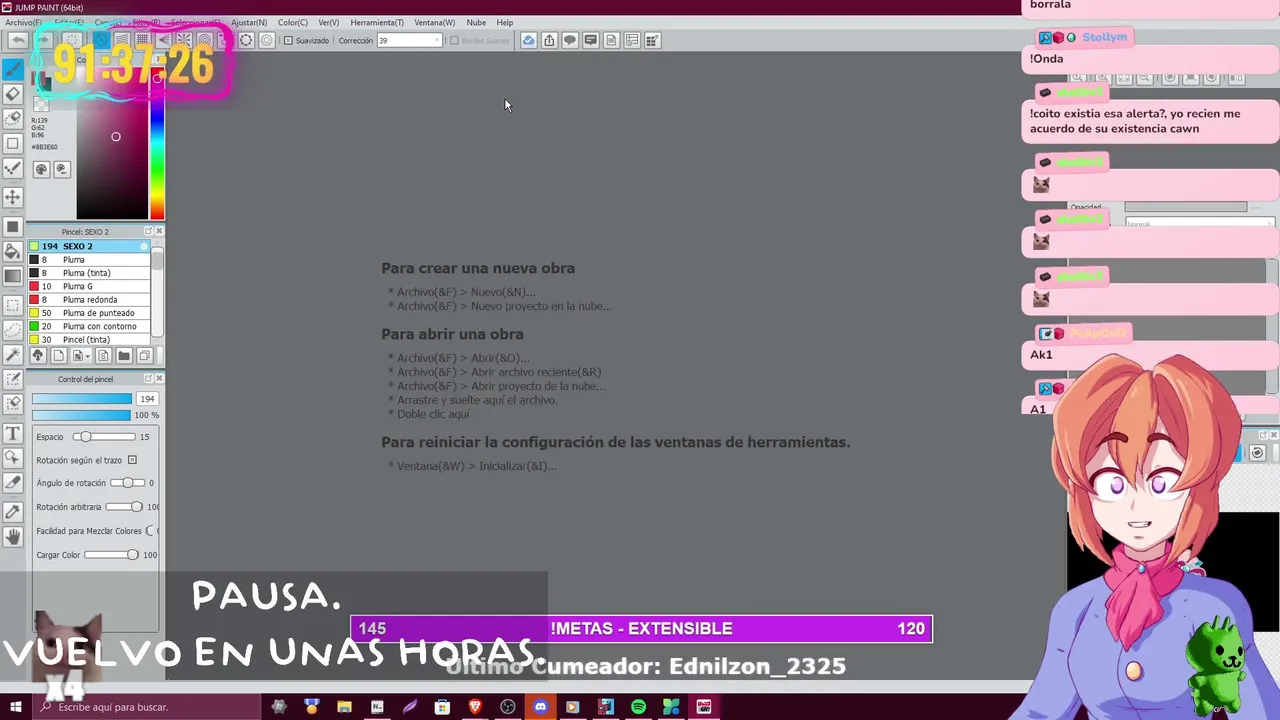Open Brave browser from the taskbar
This screenshot has width=1280, height=720.
pos(475,707)
